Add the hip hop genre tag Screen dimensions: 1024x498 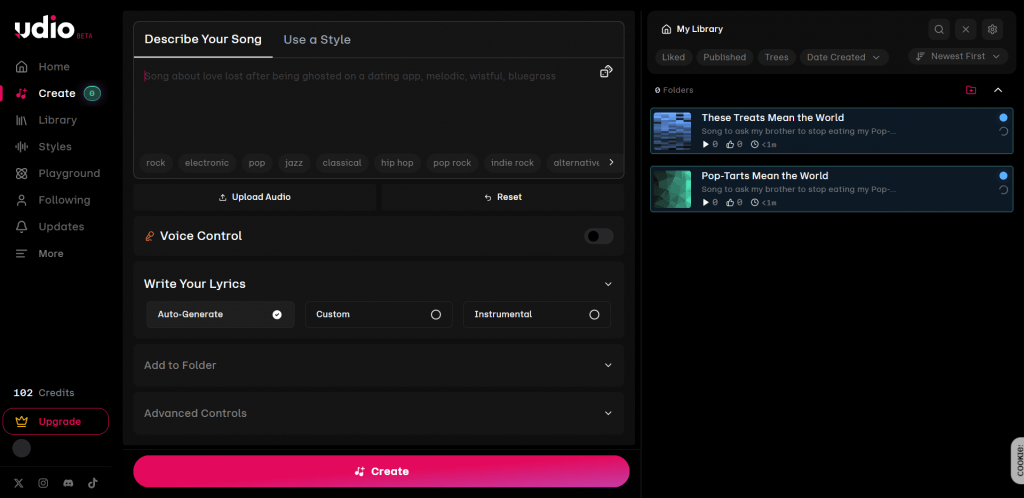tap(398, 163)
